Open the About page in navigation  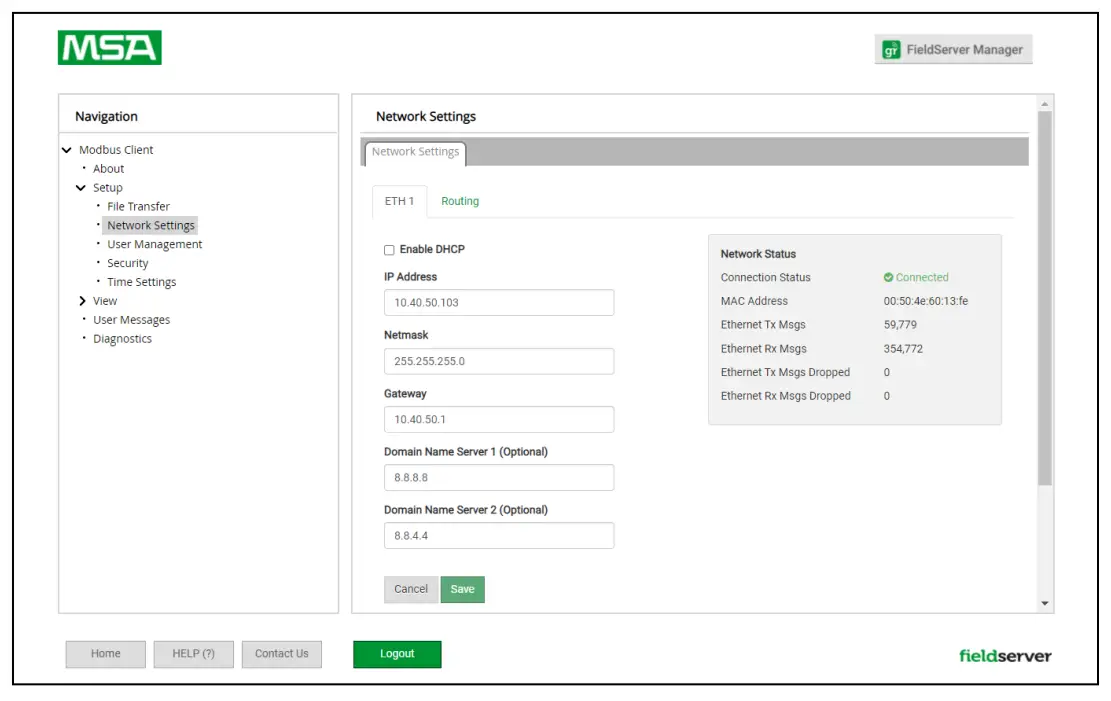pyautogui.click(x=108, y=169)
